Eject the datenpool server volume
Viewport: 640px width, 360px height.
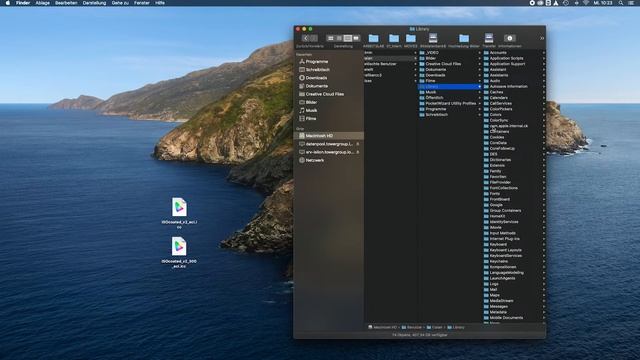pos(358,144)
